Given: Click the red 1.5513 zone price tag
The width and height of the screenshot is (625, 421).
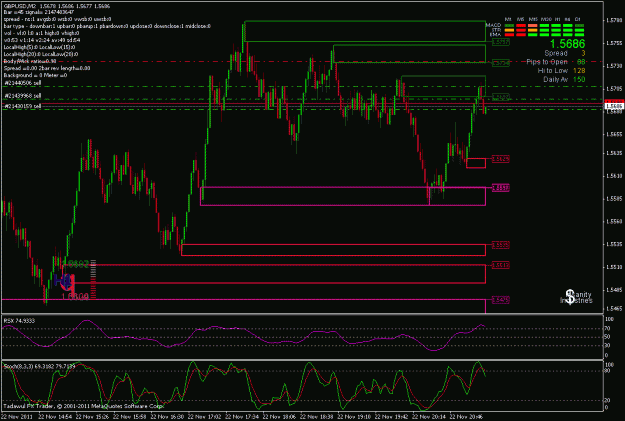Looking at the screenshot, I should click(501, 265).
